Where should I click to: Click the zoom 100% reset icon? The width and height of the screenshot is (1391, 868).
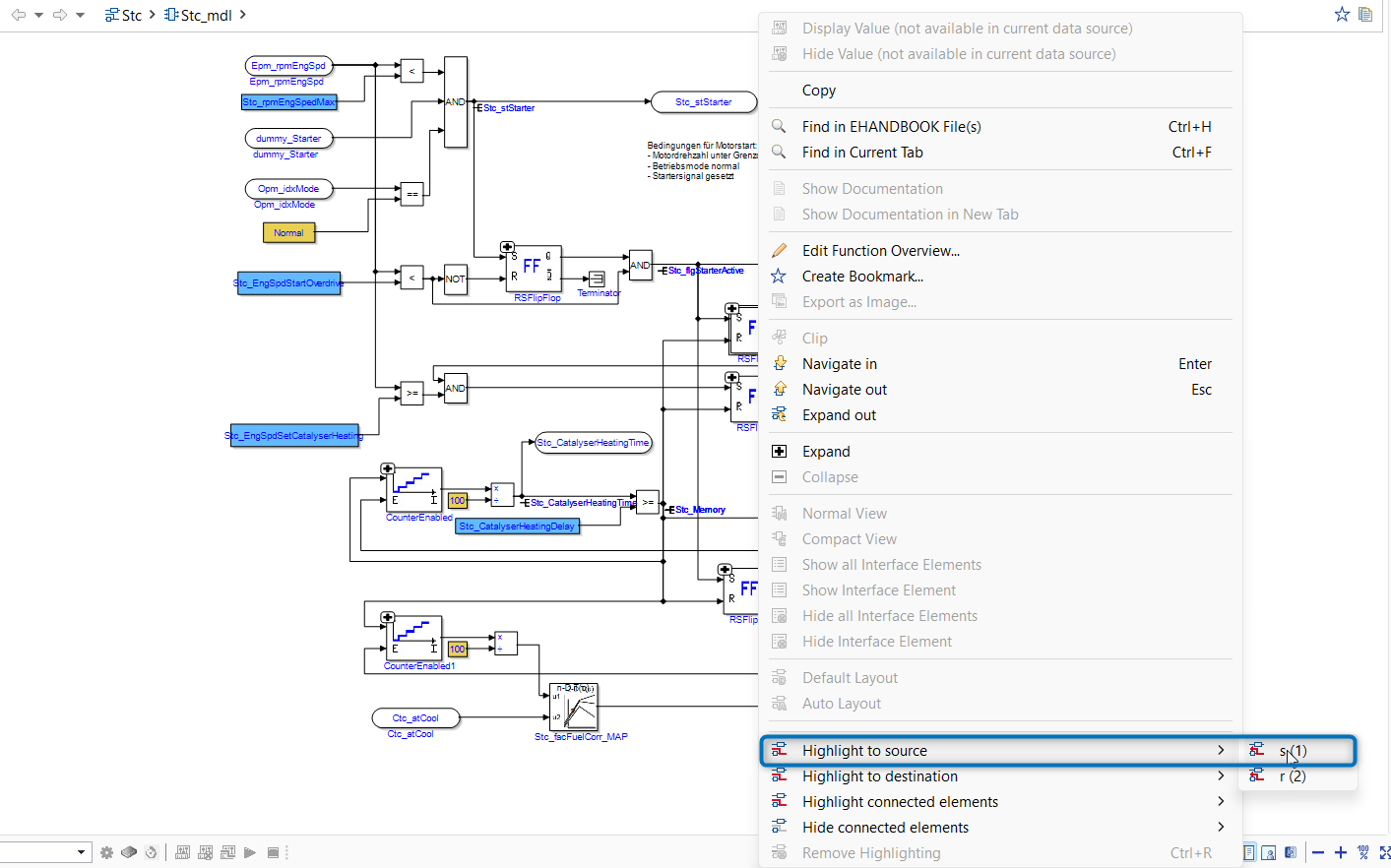pos(1362,852)
